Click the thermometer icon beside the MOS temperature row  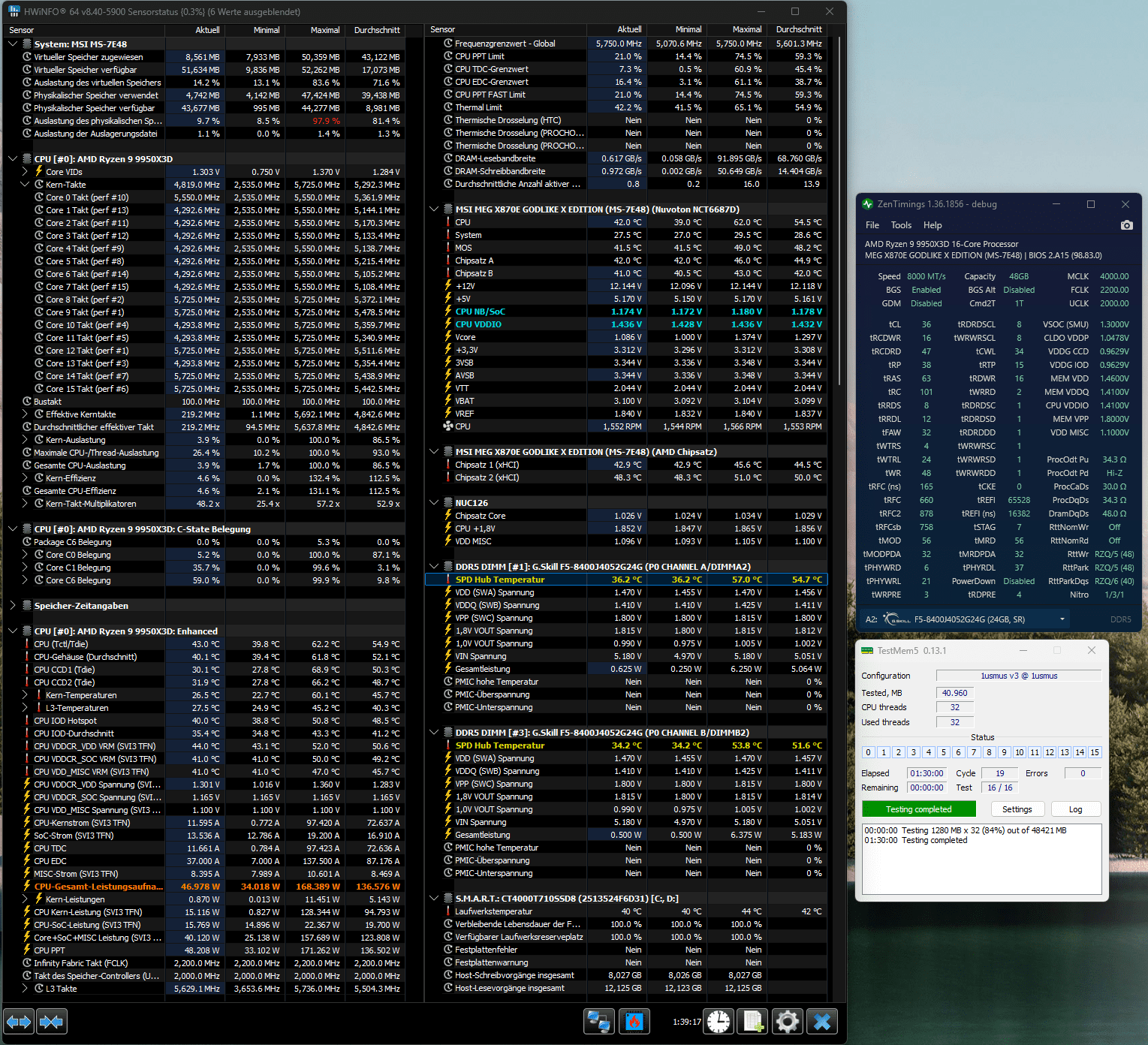[448, 248]
